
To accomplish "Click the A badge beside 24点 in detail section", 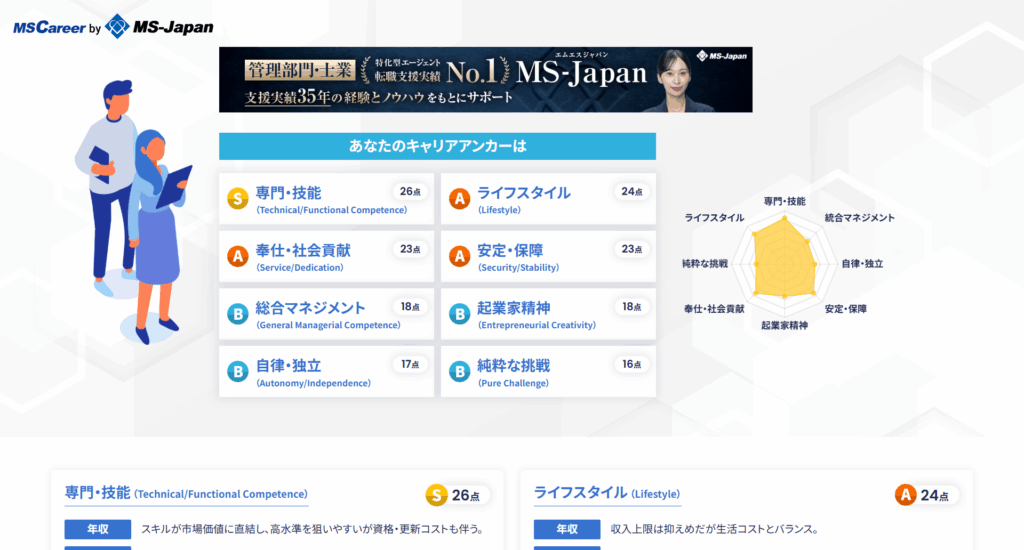I will tap(905, 495).
